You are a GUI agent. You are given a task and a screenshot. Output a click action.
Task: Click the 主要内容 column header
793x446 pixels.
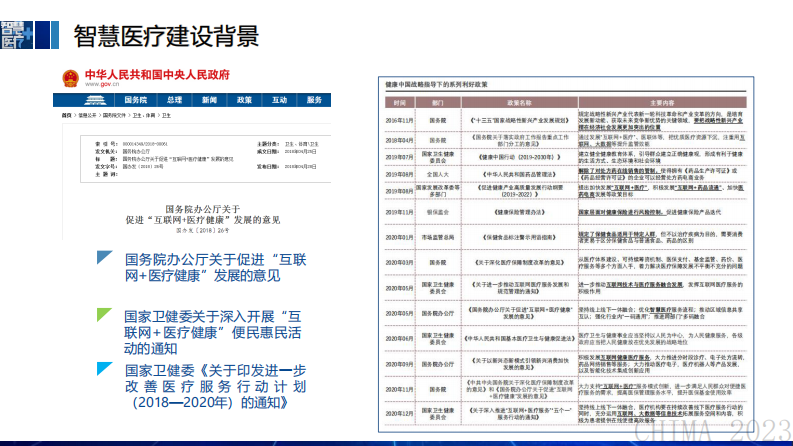[x=662, y=103]
